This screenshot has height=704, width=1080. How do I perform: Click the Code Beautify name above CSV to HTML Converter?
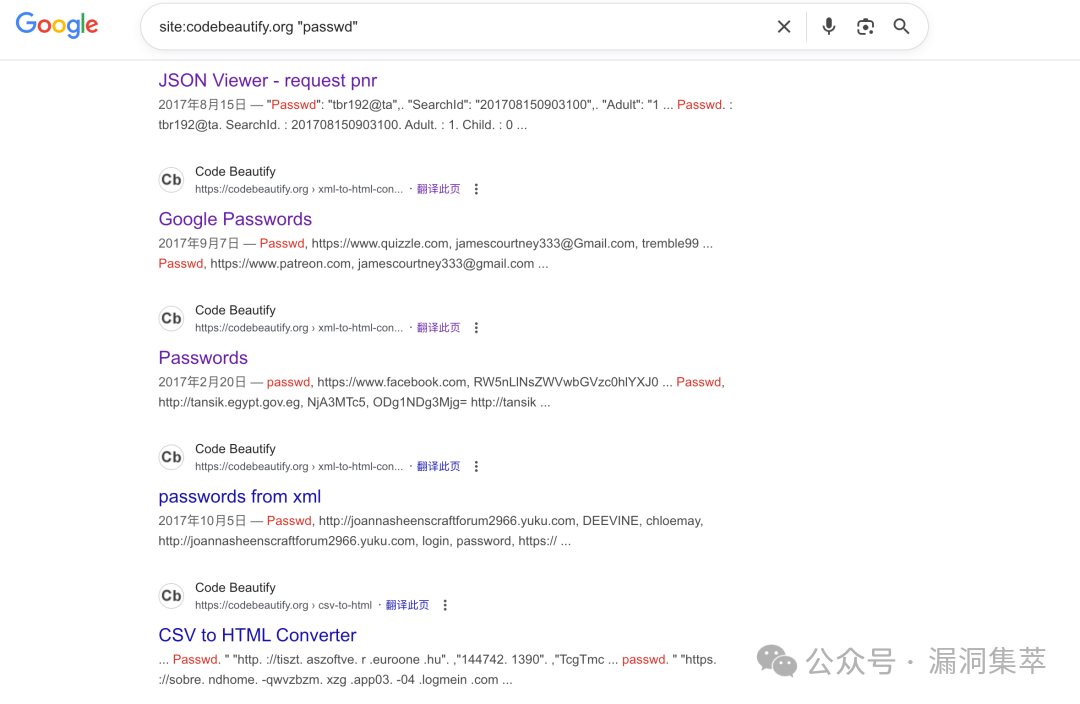[x=235, y=588]
